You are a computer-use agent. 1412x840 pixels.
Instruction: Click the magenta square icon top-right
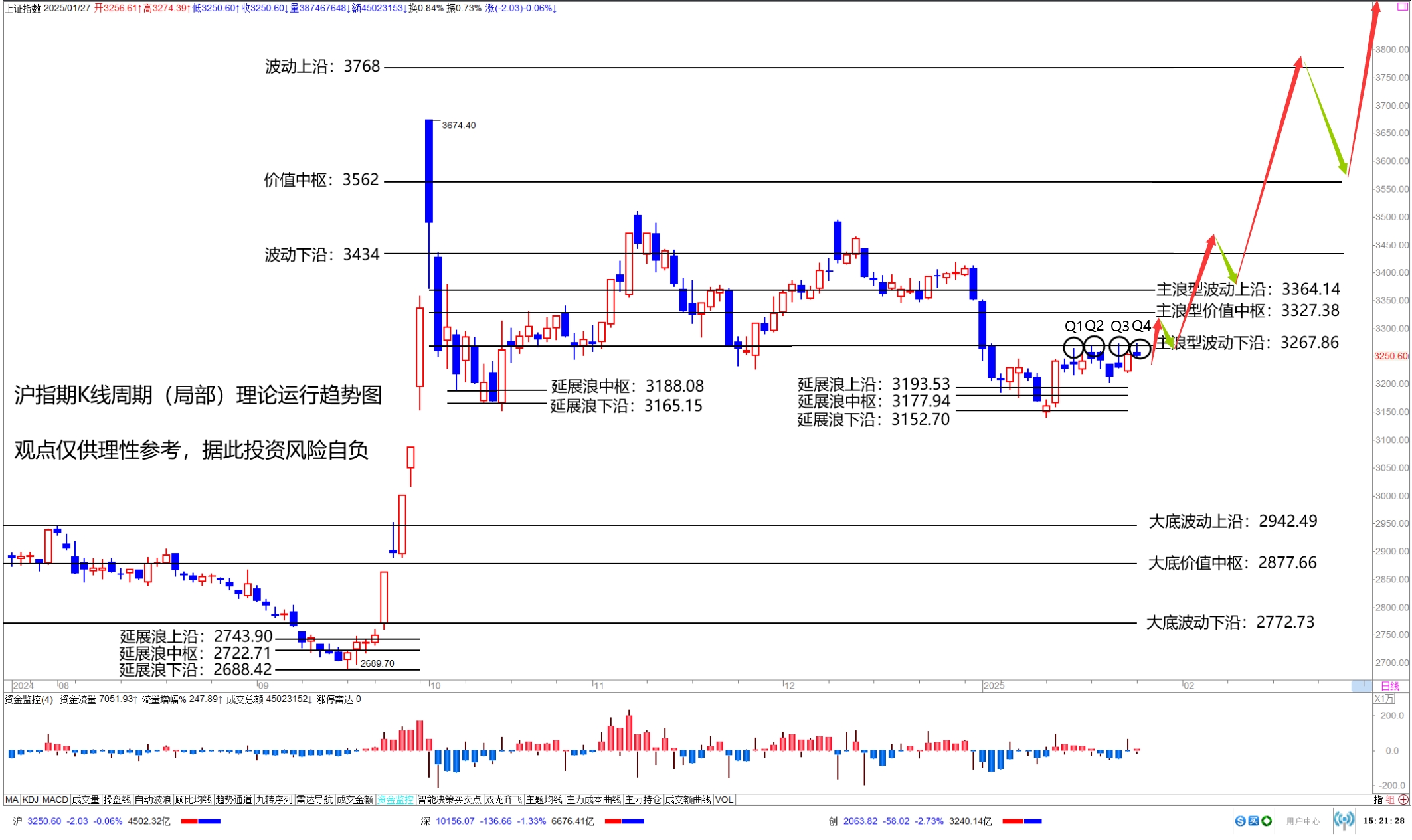click(x=1403, y=6)
